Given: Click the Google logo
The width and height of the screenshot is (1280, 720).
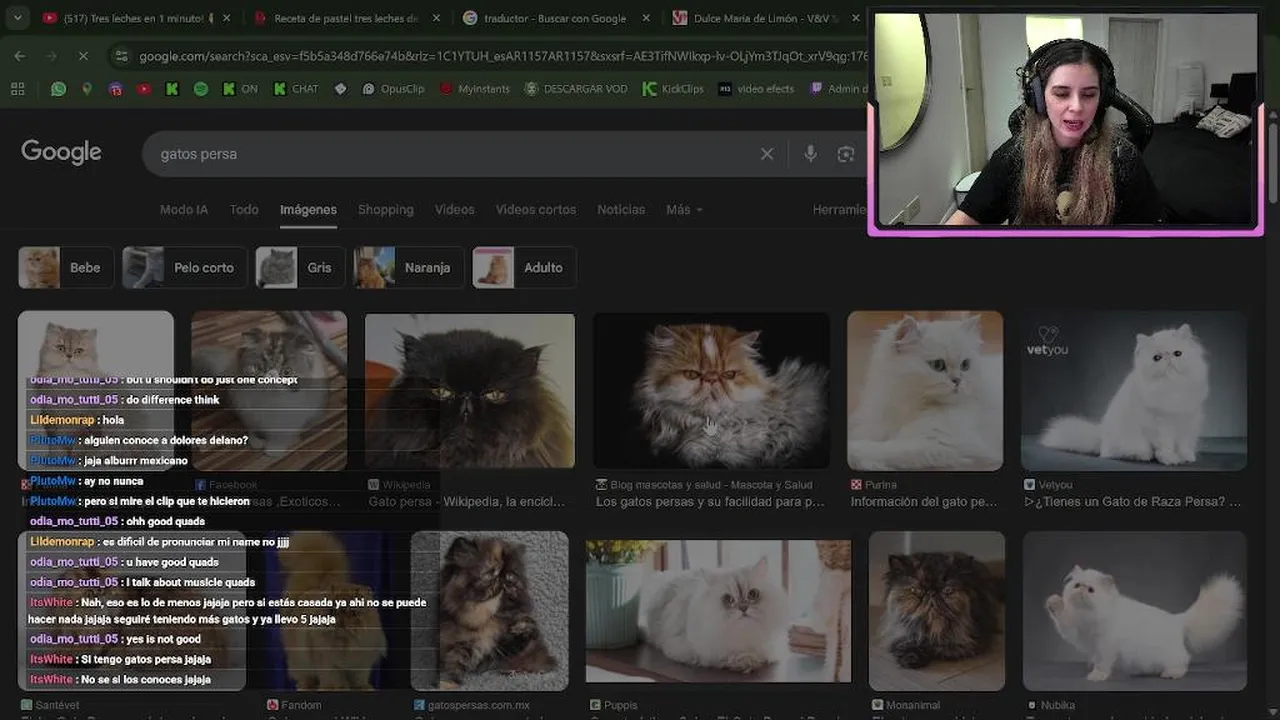Looking at the screenshot, I should [61, 152].
